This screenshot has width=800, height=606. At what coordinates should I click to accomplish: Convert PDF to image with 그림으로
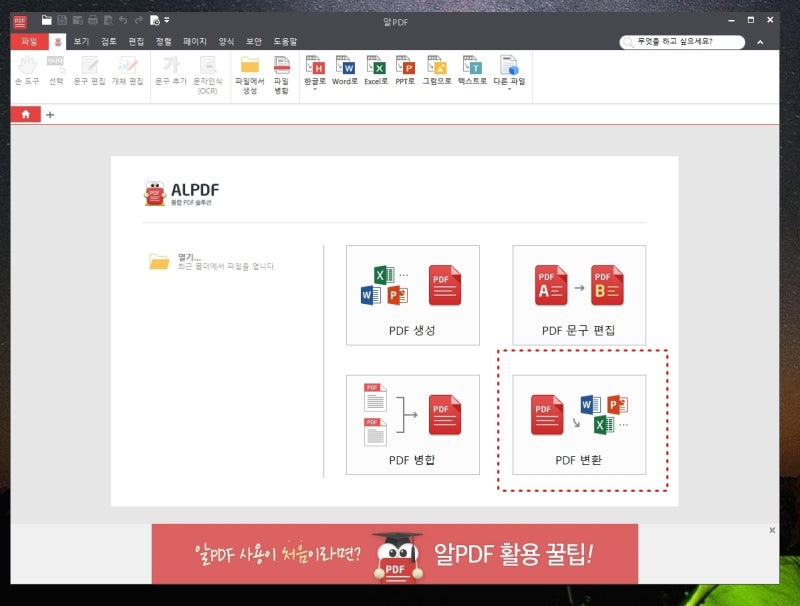click(x=437, y=70)
